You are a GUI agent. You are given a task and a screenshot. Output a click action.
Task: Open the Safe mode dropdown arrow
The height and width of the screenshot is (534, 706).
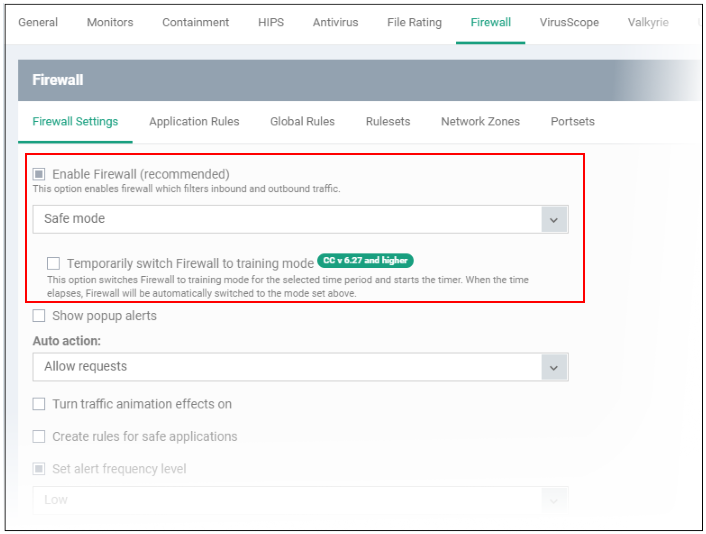coord(554,220)
